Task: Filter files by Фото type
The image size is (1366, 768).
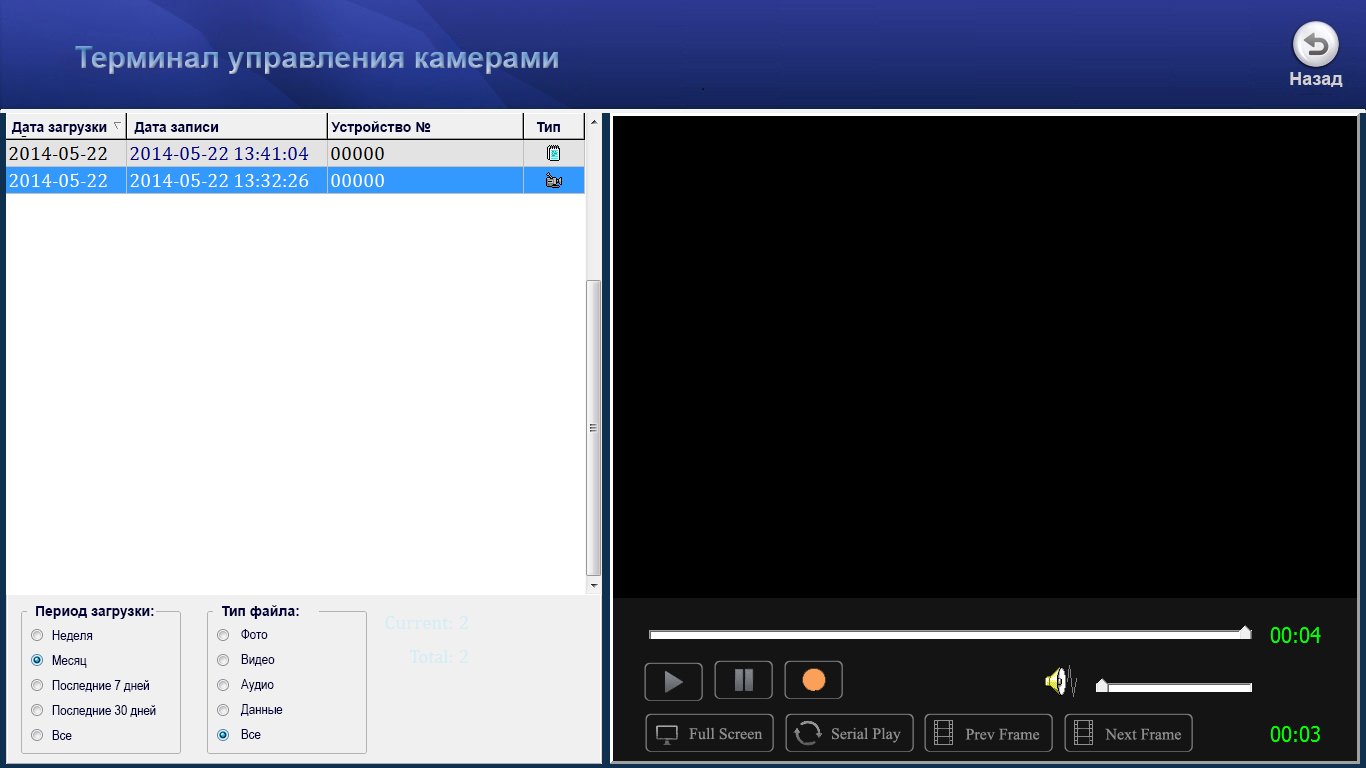Action: 223,635
